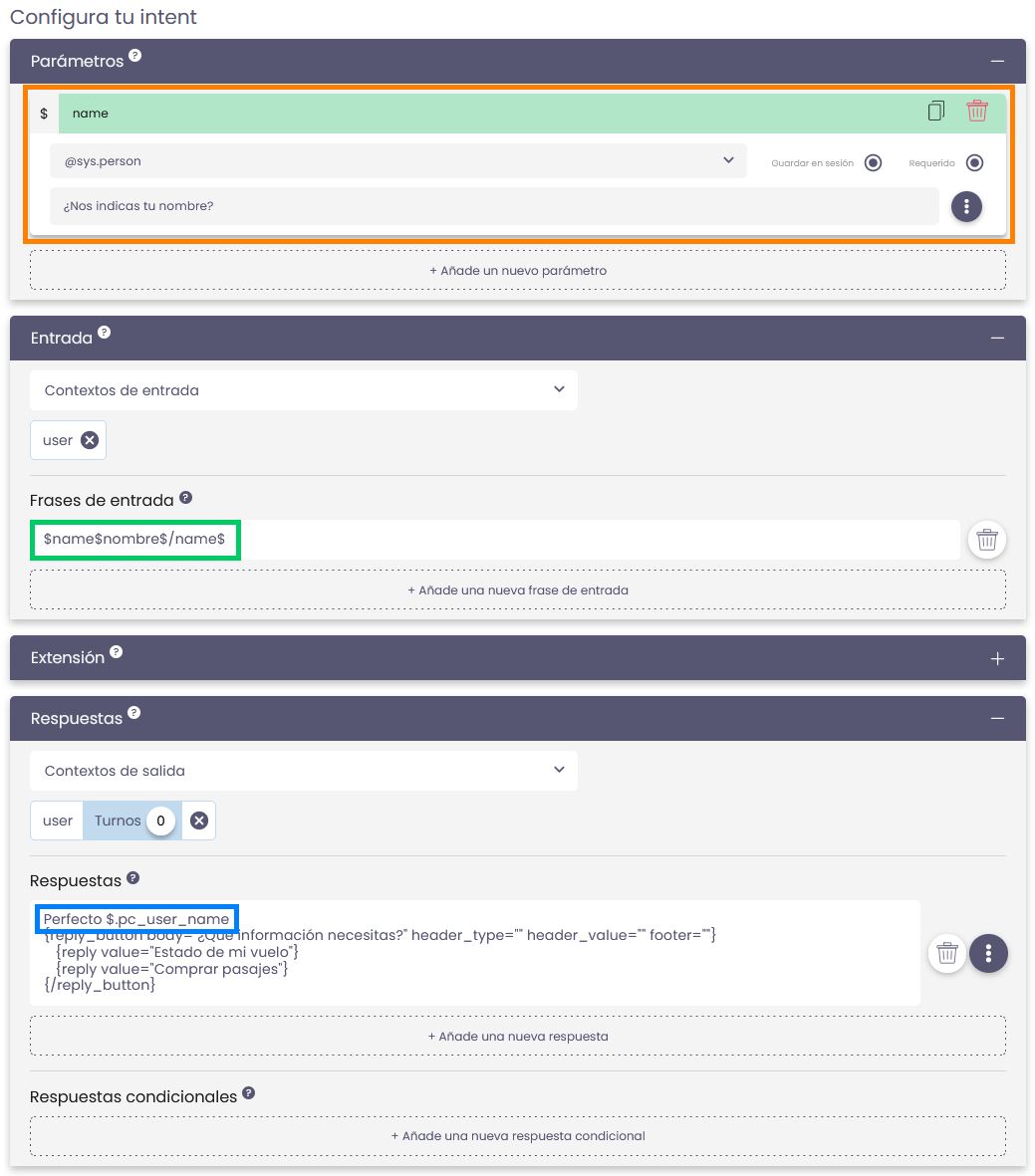Toggle Guardar en sesión radio button
This screenshot has height=1176, width=1035.
(x=873, y=163)
